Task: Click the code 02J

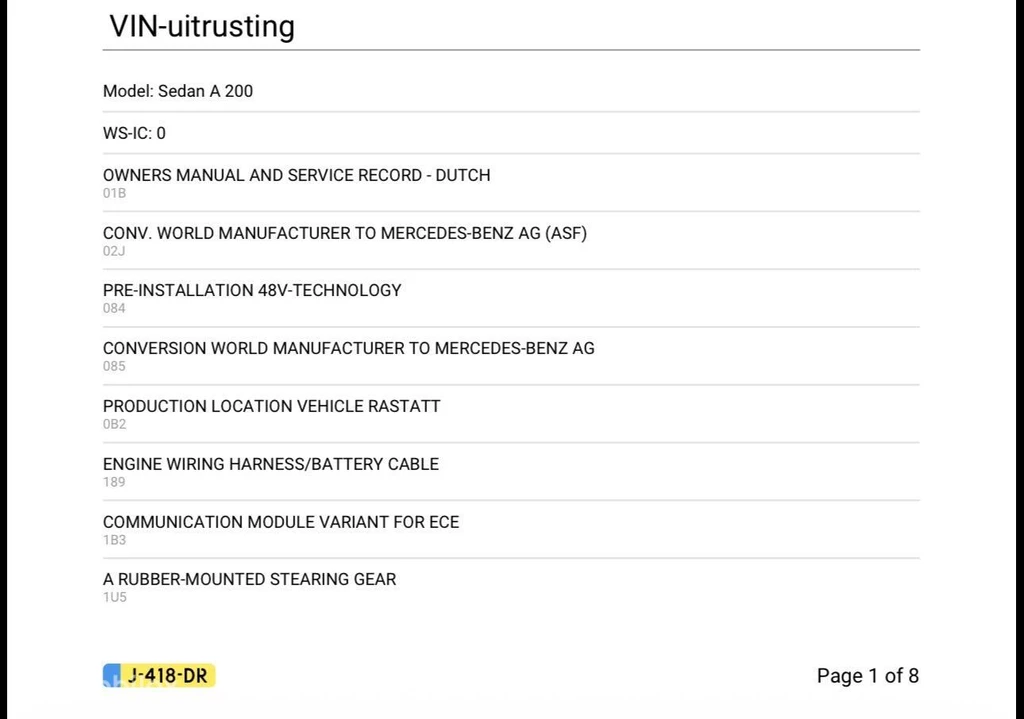Action: pyautogui.click(x=114, y=251)
